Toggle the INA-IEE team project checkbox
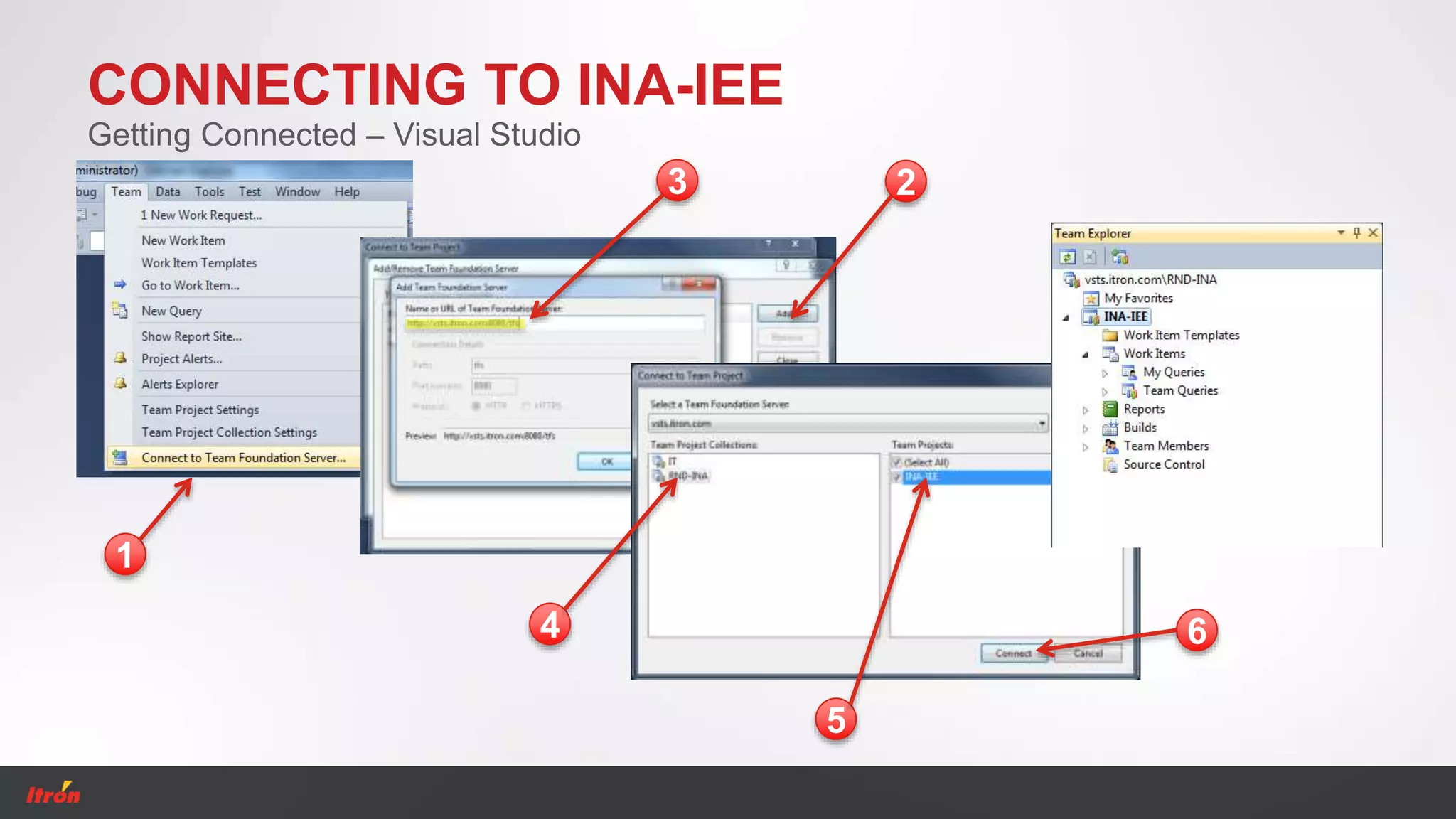The height and width of the screenshot is (819, 1456). pos(896,476)
